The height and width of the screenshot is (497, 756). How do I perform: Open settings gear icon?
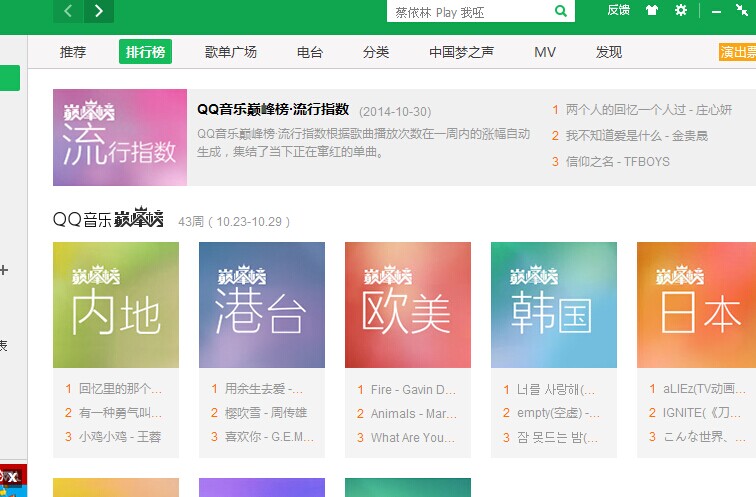tap(681, 10)
